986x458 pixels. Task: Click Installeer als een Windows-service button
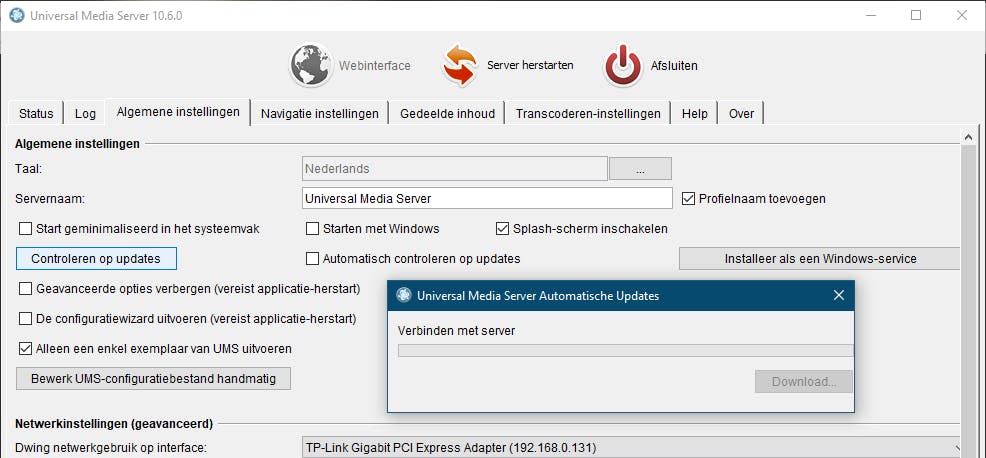pos(820,259)
